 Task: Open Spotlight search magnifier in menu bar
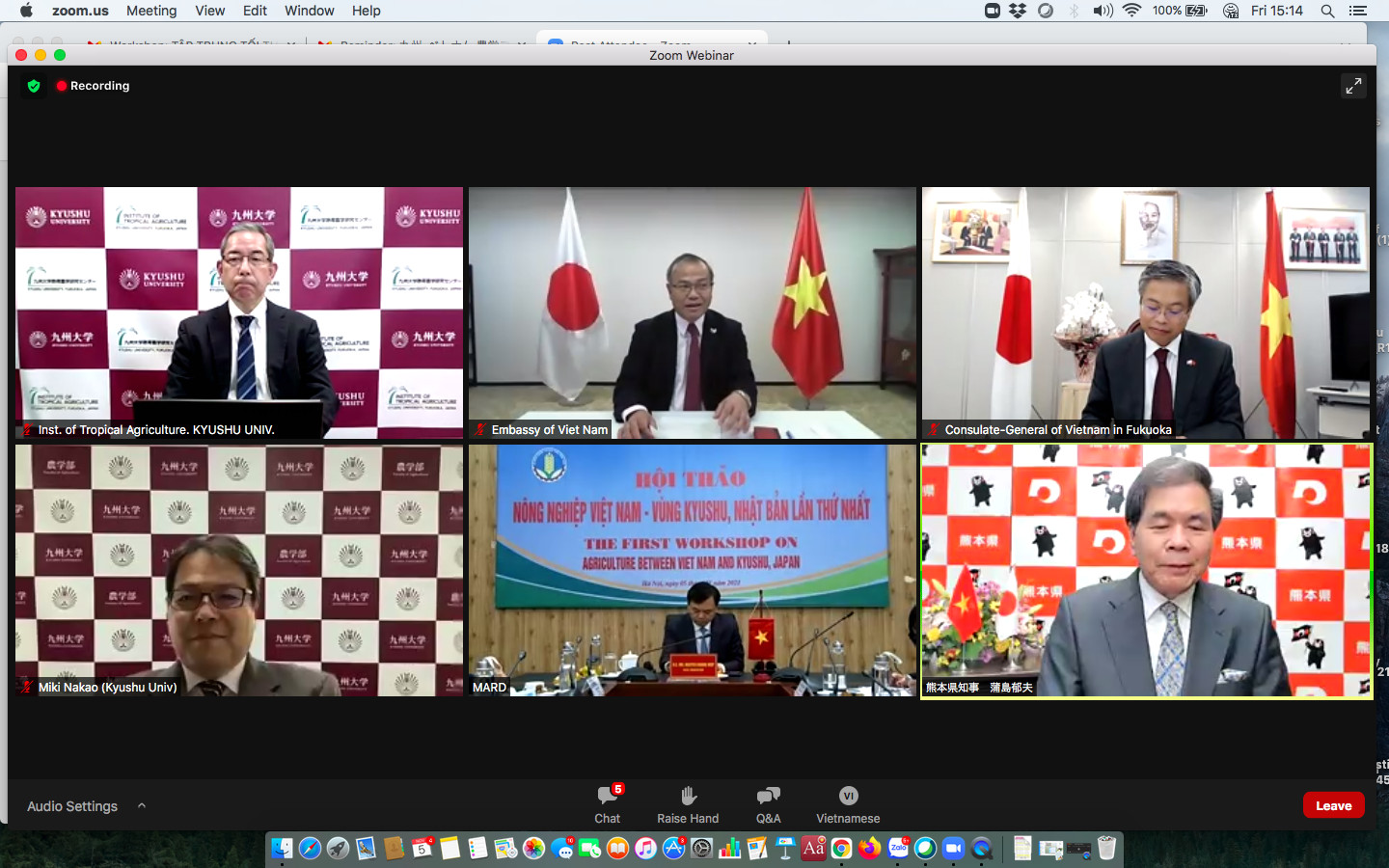click(1327, 11)
